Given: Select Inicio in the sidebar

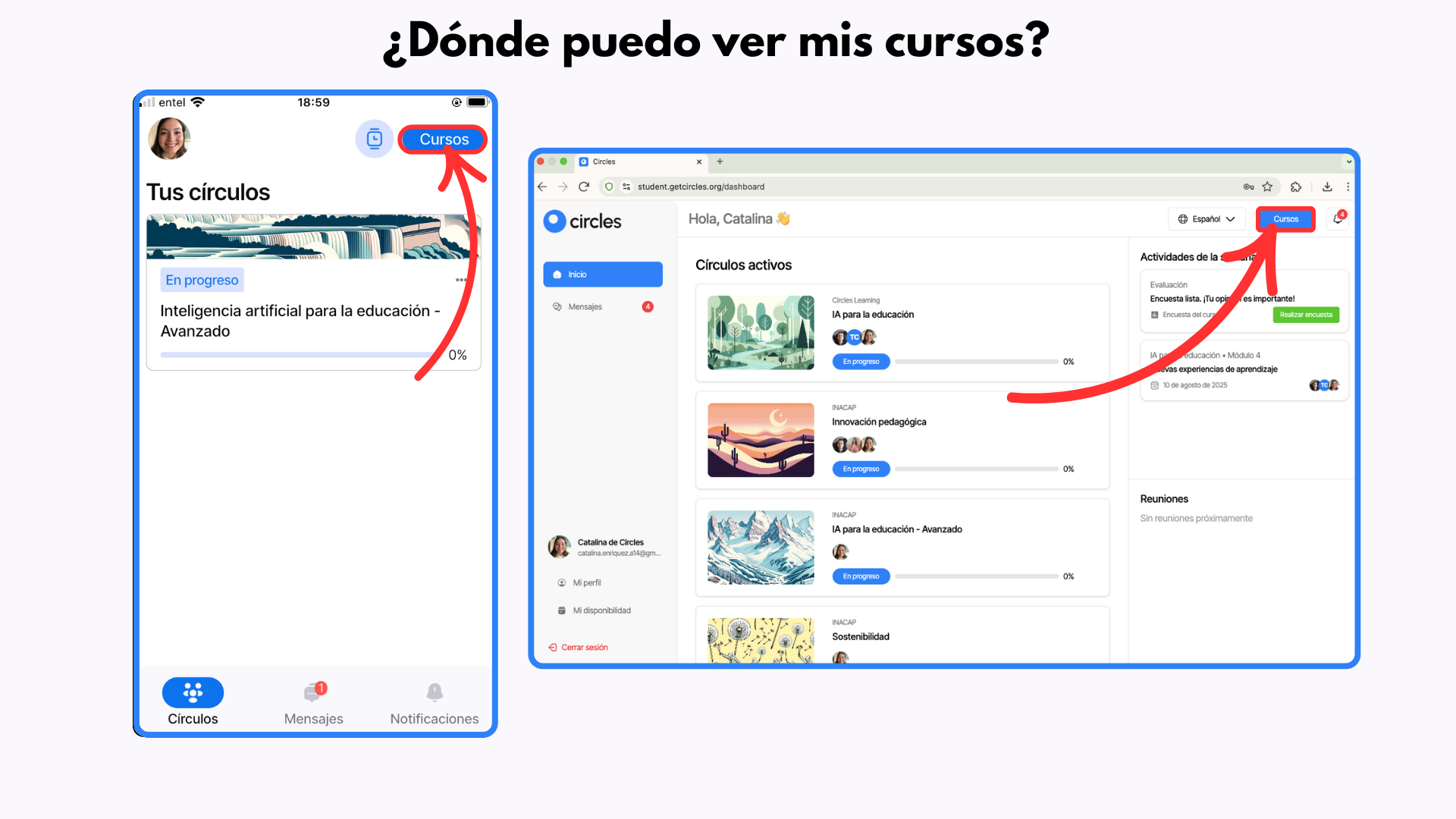Looking at the screenshot, I should coord(603,275).
